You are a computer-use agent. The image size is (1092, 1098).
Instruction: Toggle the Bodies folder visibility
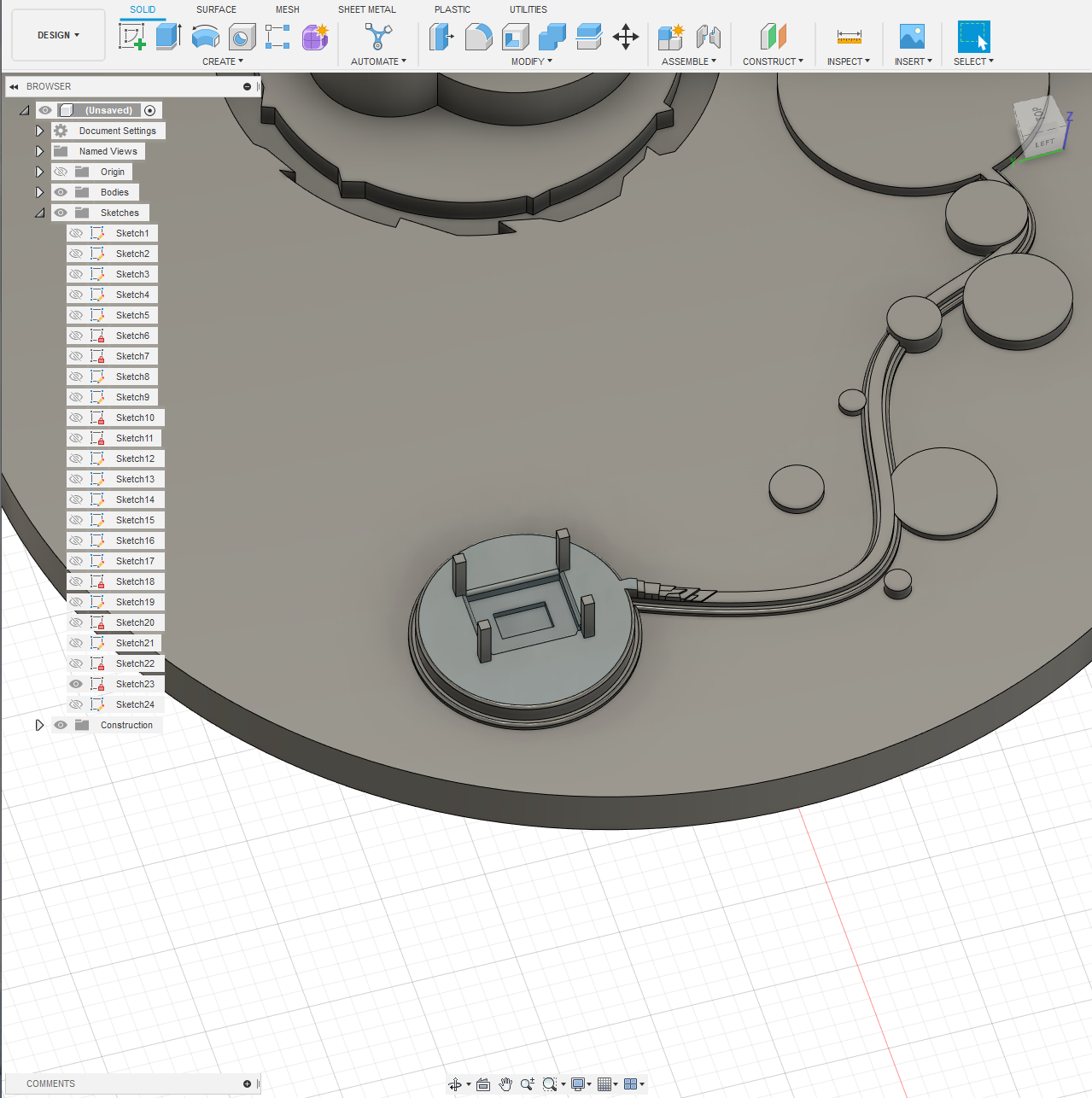click(60, 191)
